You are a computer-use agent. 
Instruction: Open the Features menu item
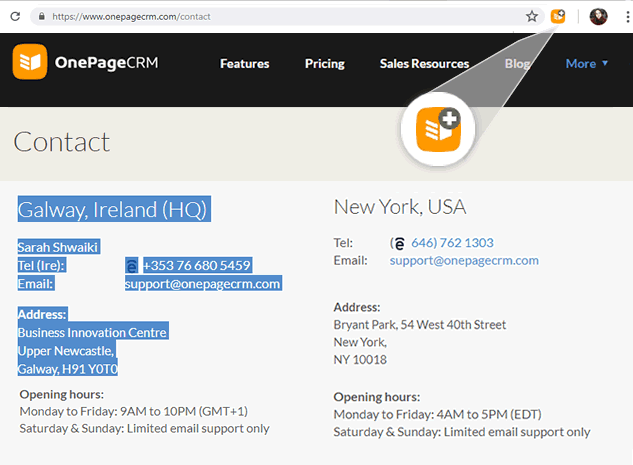coord(245,64)
